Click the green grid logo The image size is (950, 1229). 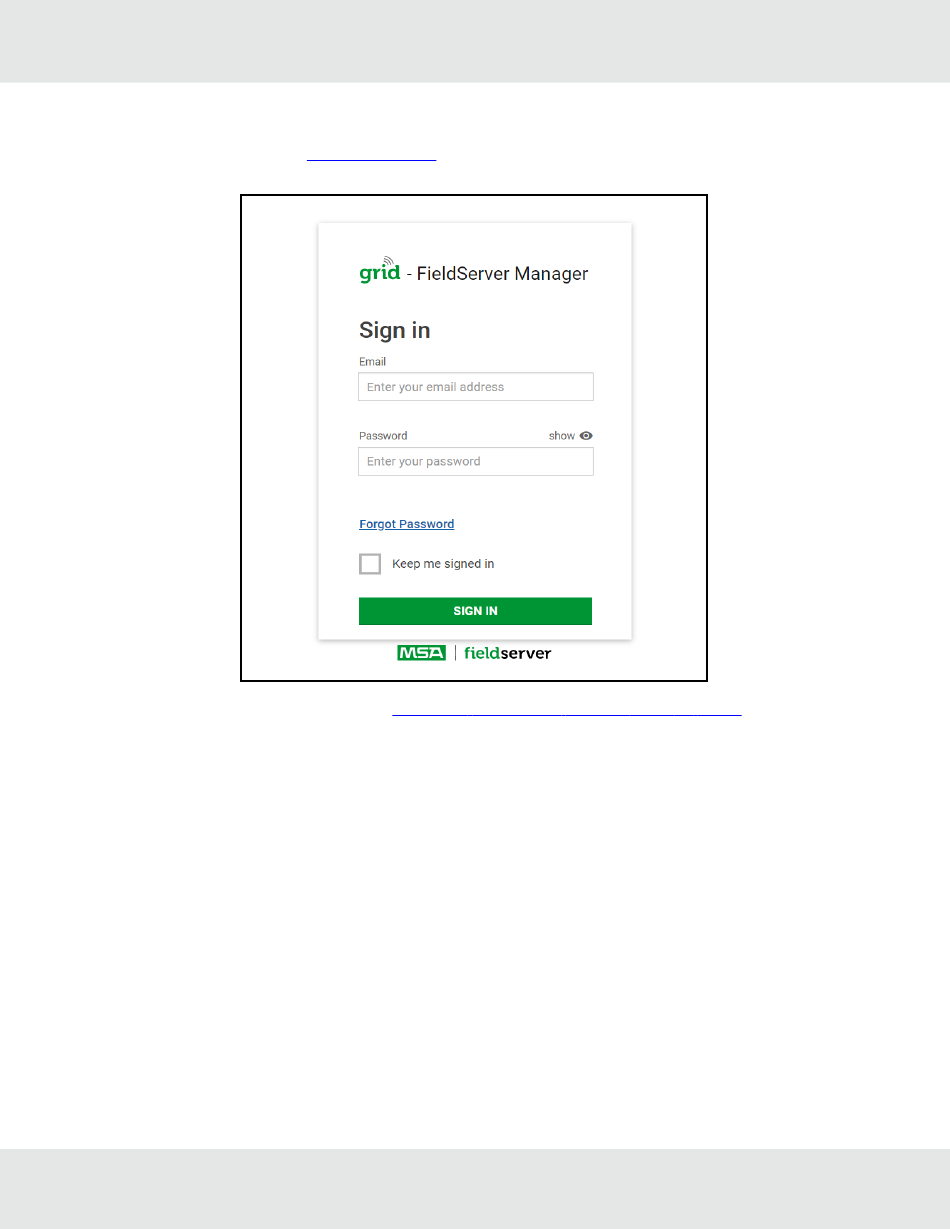click(380, 273)
